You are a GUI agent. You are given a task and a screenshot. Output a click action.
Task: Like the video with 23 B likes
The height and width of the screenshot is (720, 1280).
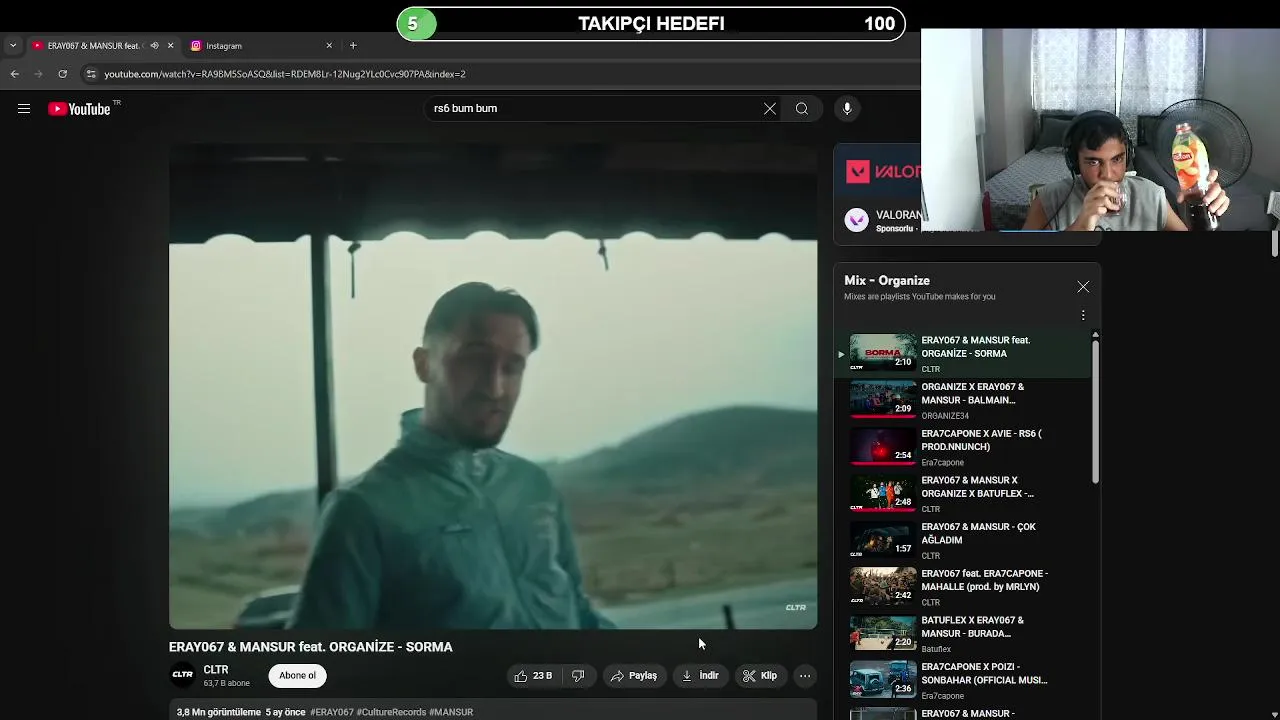click(533, 676)
